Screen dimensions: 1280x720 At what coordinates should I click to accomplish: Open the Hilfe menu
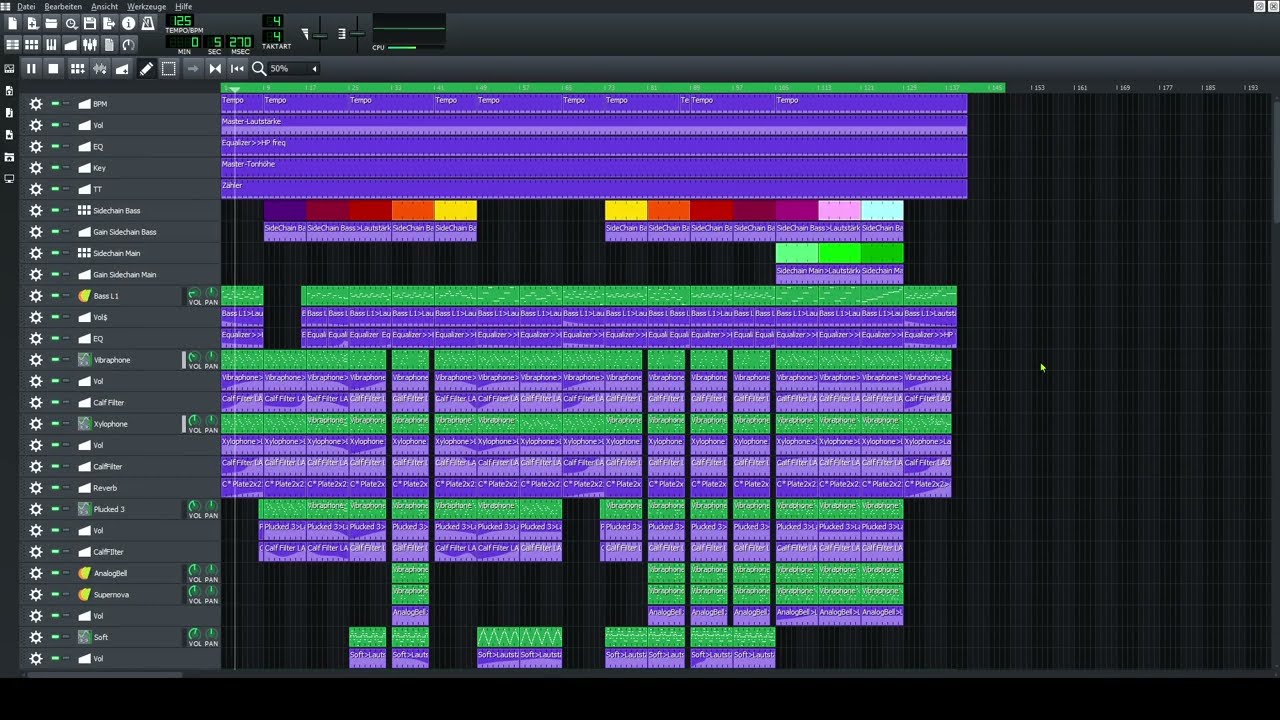pos(183,6)
